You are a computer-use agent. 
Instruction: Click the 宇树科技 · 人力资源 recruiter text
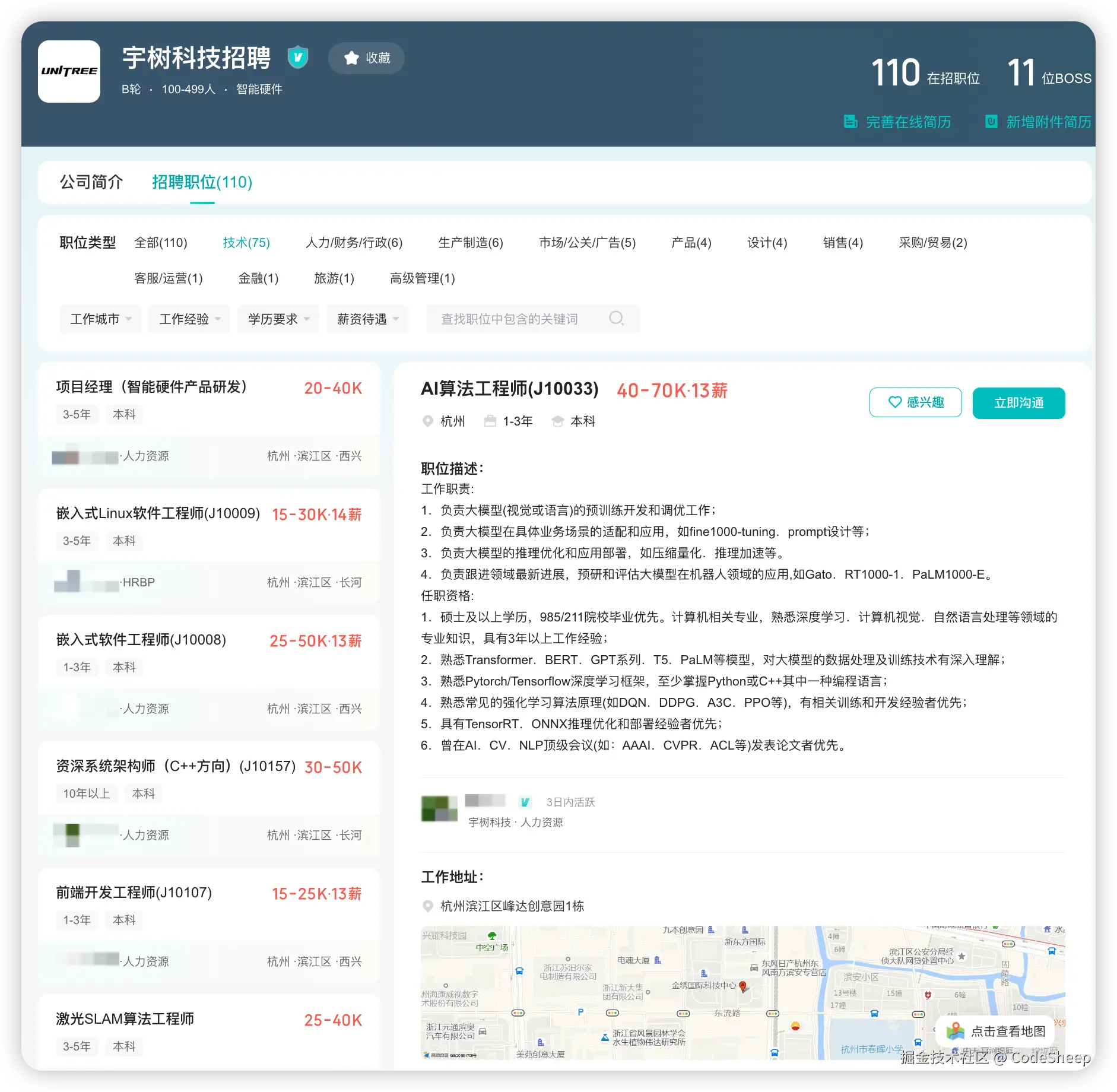(x=516, y=823)
